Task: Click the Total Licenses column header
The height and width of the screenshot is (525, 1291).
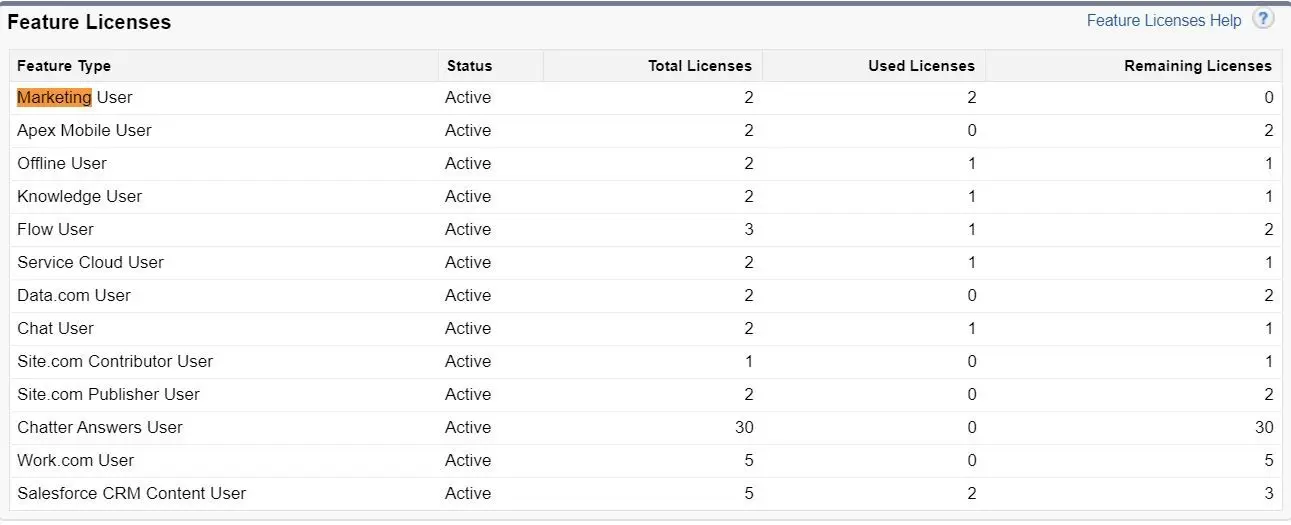Action: 700,66
